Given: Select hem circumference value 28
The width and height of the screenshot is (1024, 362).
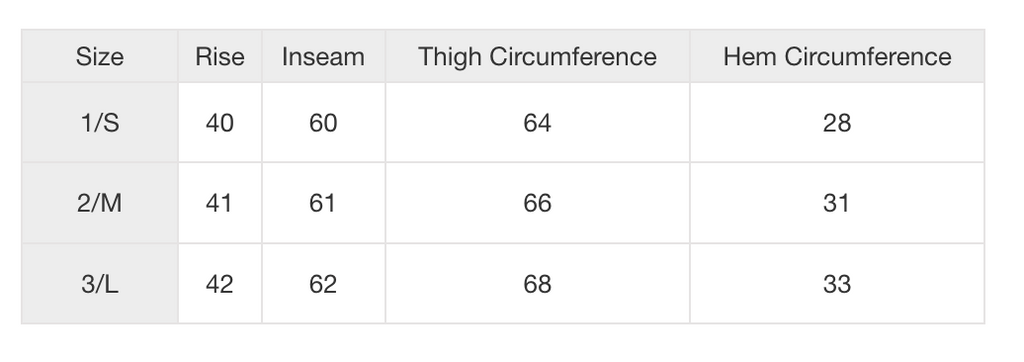Looking at the screenshot, I should click(837, 123).
